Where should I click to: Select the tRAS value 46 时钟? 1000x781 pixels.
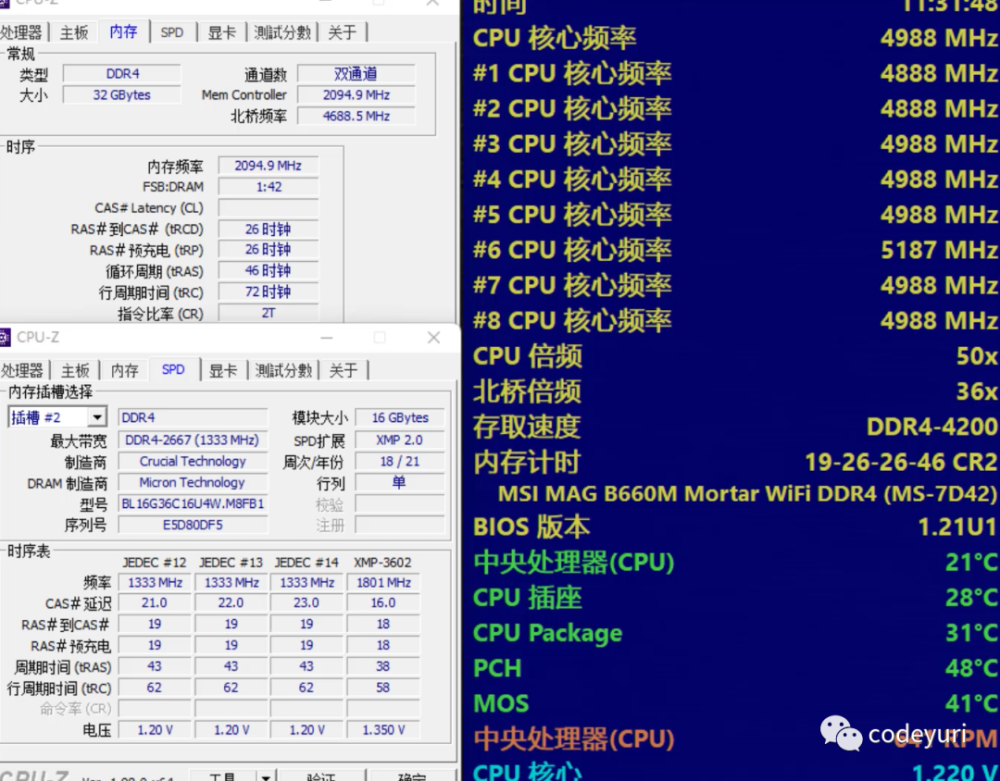tap(268, 271)
